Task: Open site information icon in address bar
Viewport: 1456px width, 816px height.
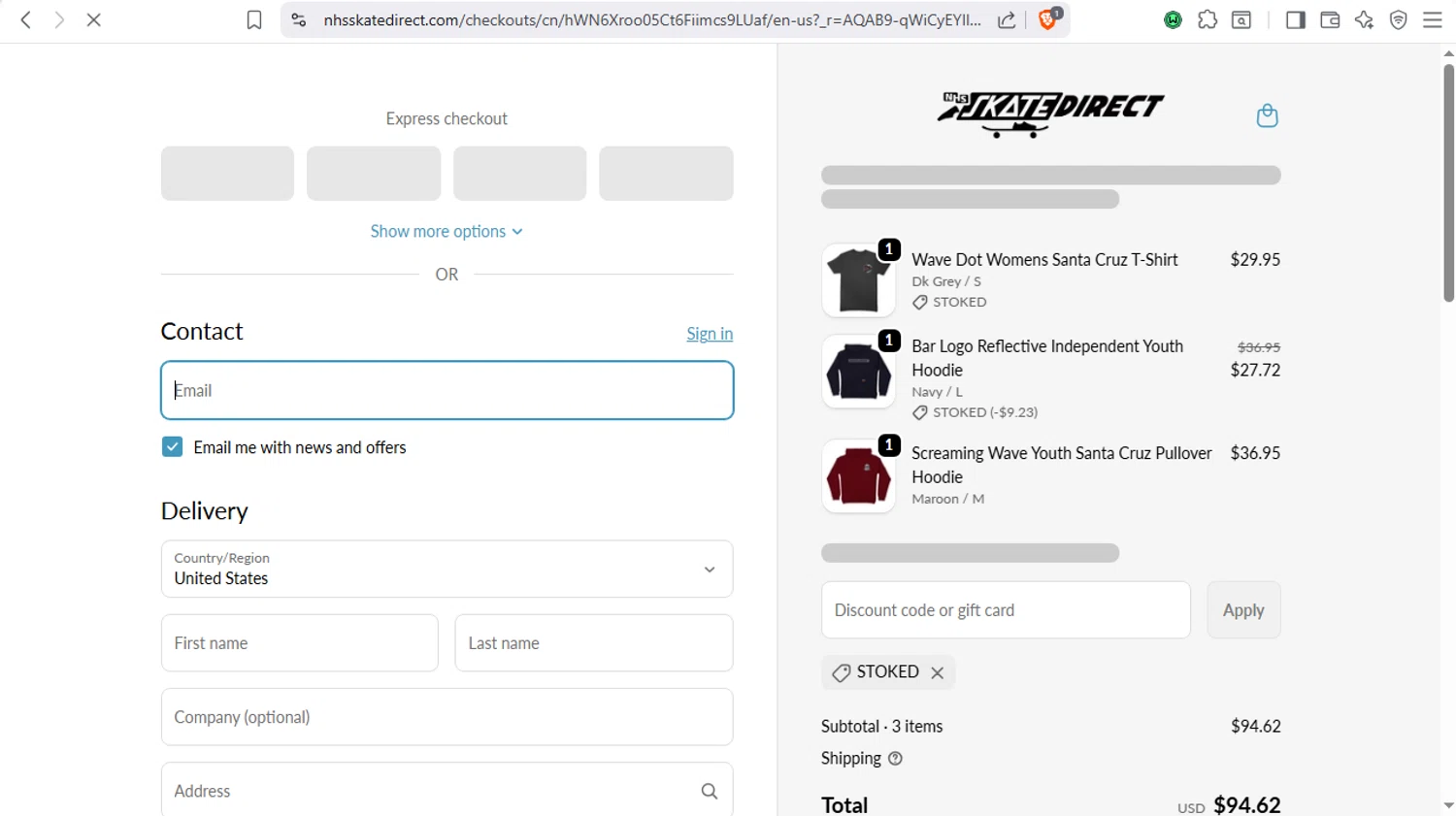Action: (x=299, y=20)
